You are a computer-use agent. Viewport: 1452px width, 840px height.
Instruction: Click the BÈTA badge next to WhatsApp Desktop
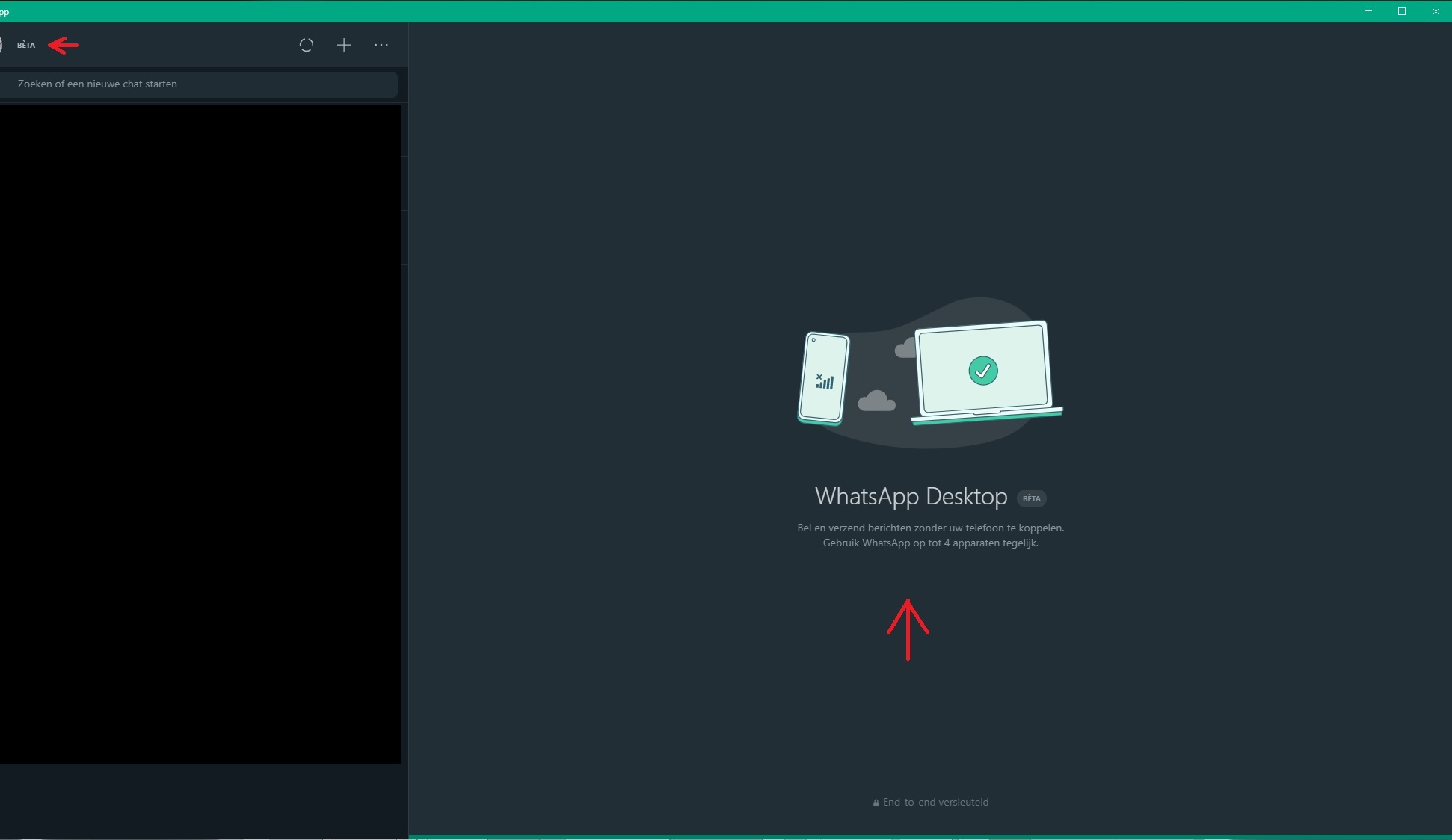coord(1031,498)
